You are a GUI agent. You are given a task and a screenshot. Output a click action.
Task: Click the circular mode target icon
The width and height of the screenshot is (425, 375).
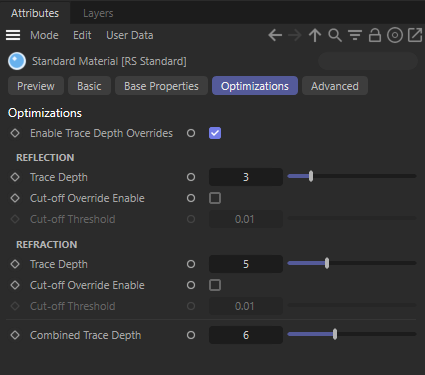click(395, 35)
